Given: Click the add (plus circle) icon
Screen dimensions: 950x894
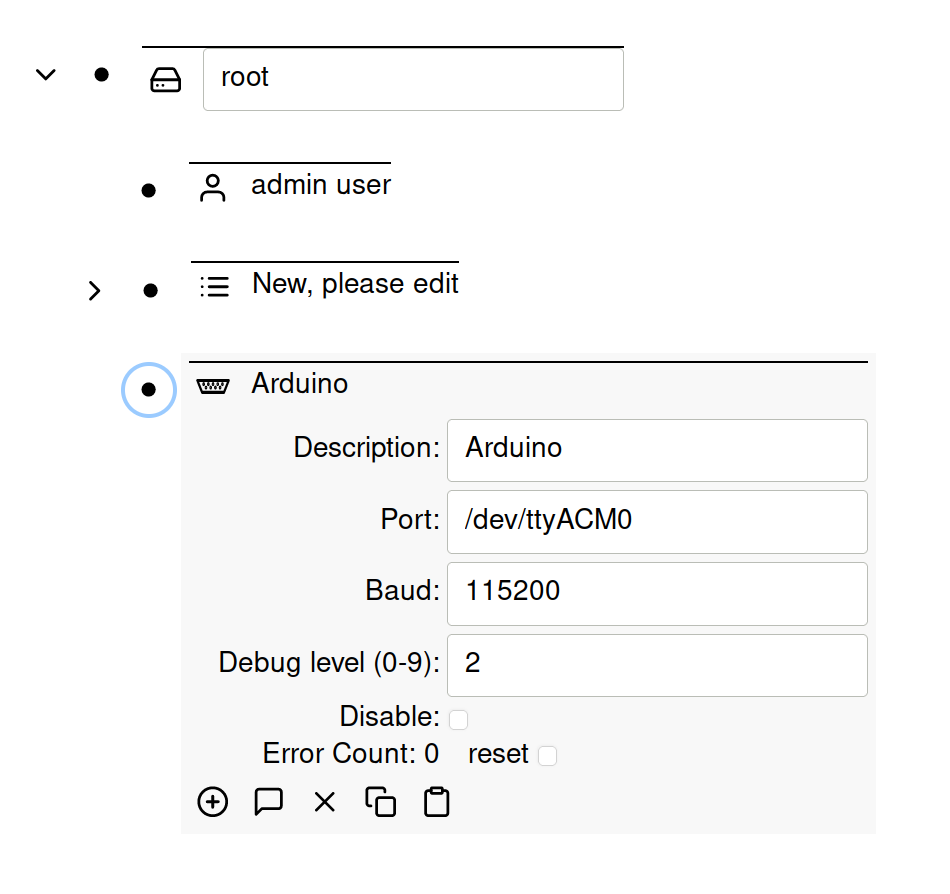Looking at the screenshot, I should pyautogui.click(x=212, y=802).
